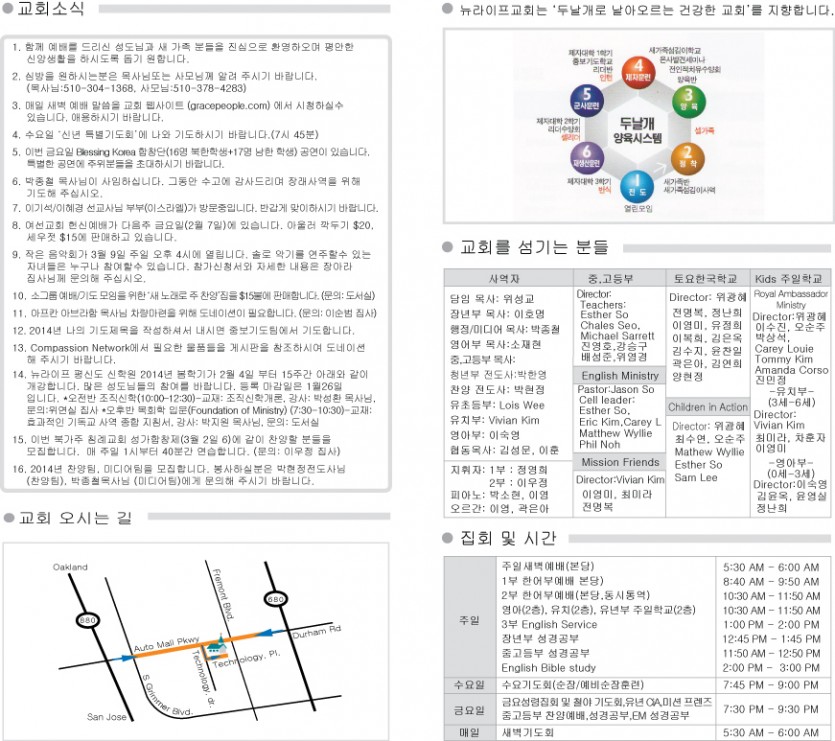Click the blue number 1 전도 circle
The width and height of the screenshot is (835, 741).
click(637, 186)
